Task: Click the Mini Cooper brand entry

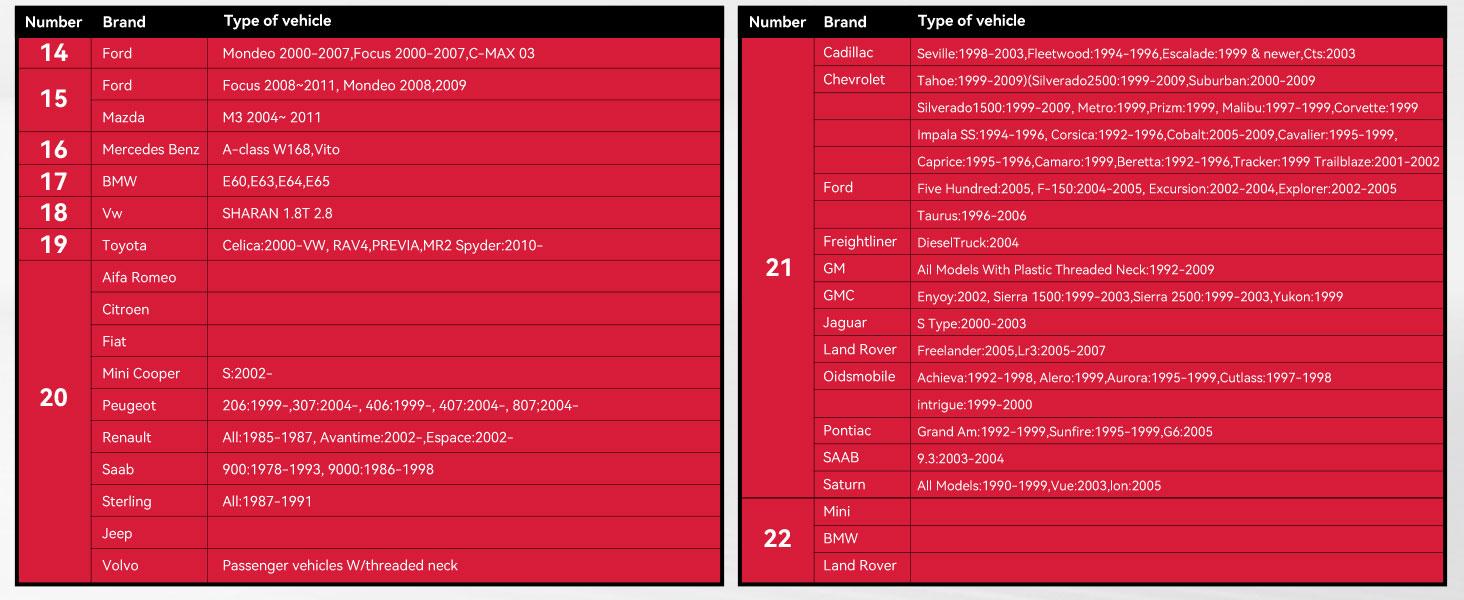Action: pyautogui.click(x=141, y=373)
